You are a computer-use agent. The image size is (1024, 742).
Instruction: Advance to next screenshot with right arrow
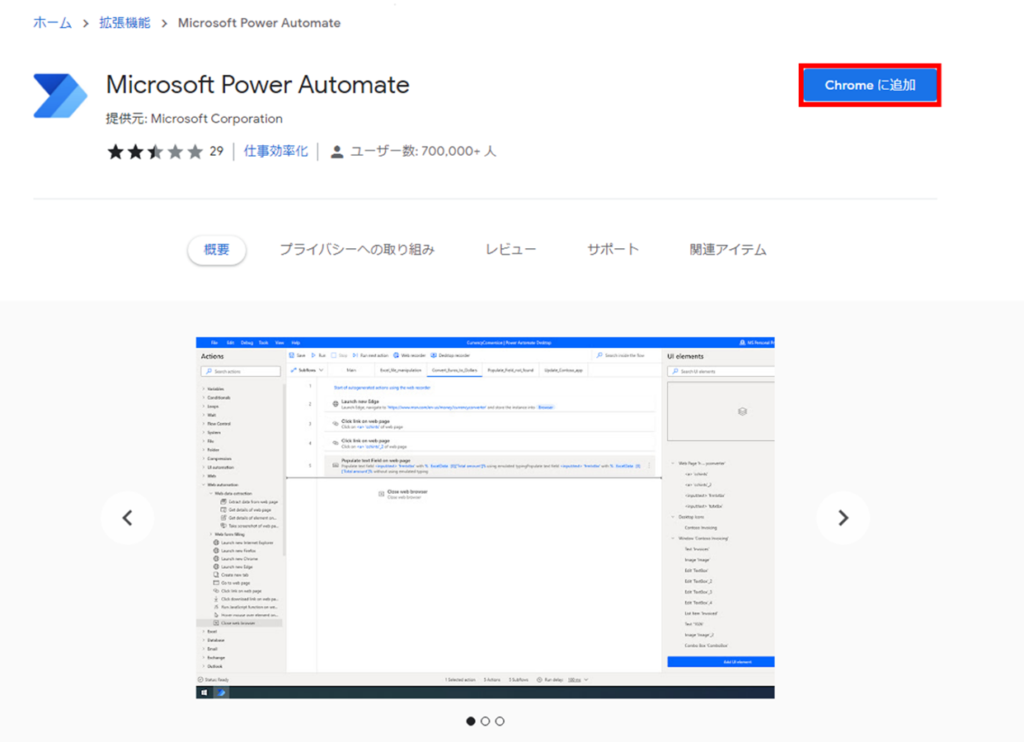[x=843, y=518]
